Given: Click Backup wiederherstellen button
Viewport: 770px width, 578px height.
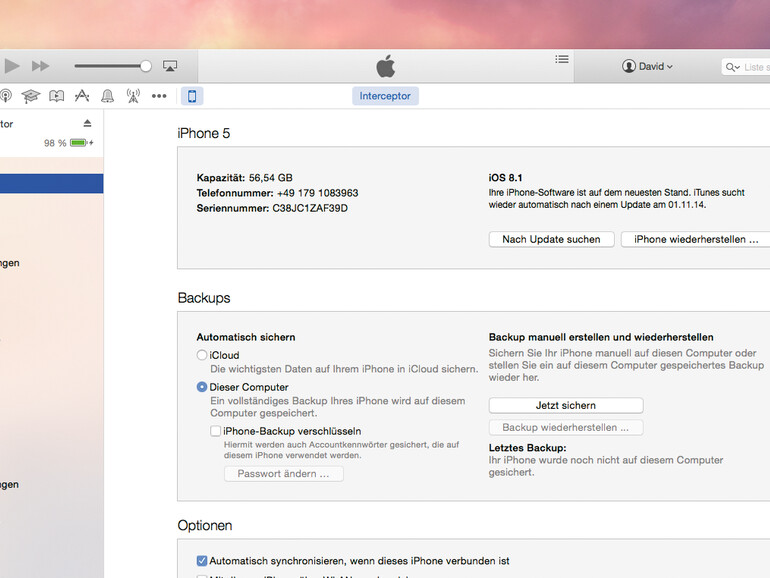Looking at the screenshot, I should (566, 428).
